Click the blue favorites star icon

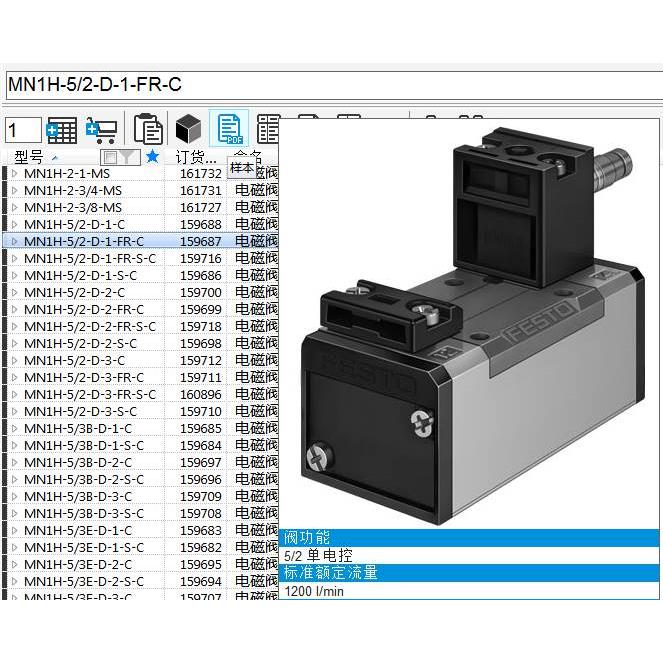152,156
